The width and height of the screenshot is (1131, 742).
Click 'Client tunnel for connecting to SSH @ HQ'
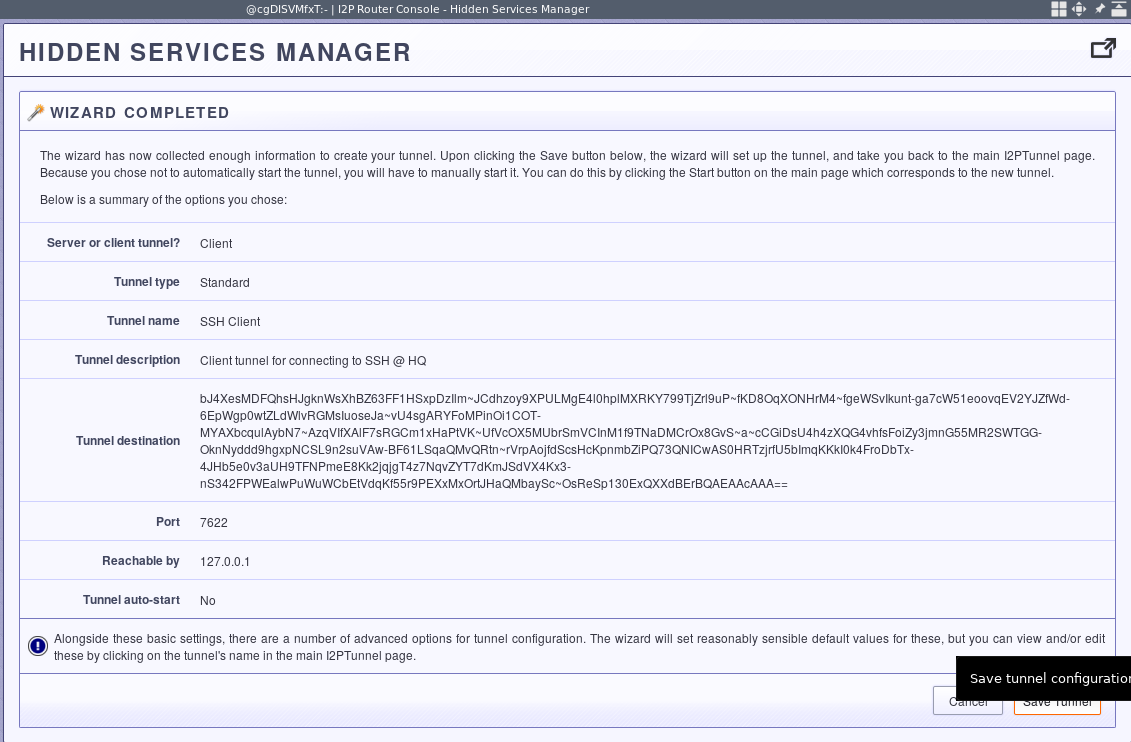[313, 361]
